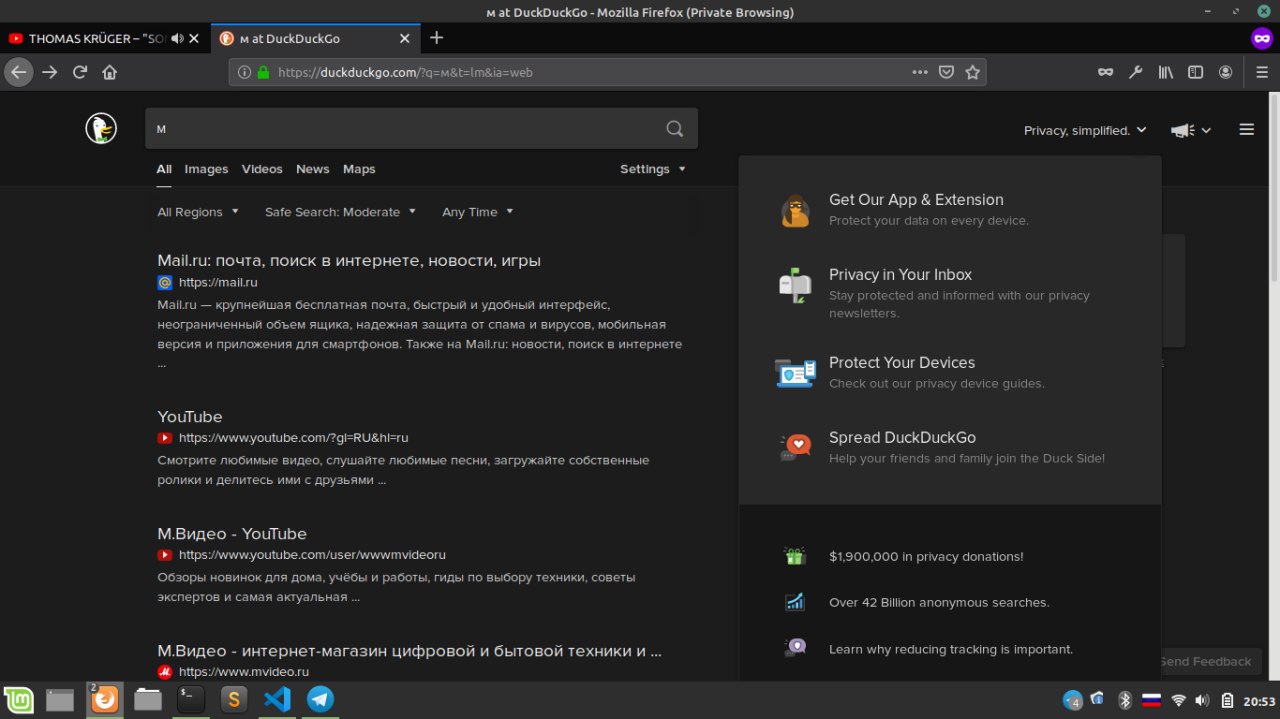The width and height of the screenshot is (1280, 719).
Task: Click the DuckDuckGo duck logo
Action: pos(101,128)
